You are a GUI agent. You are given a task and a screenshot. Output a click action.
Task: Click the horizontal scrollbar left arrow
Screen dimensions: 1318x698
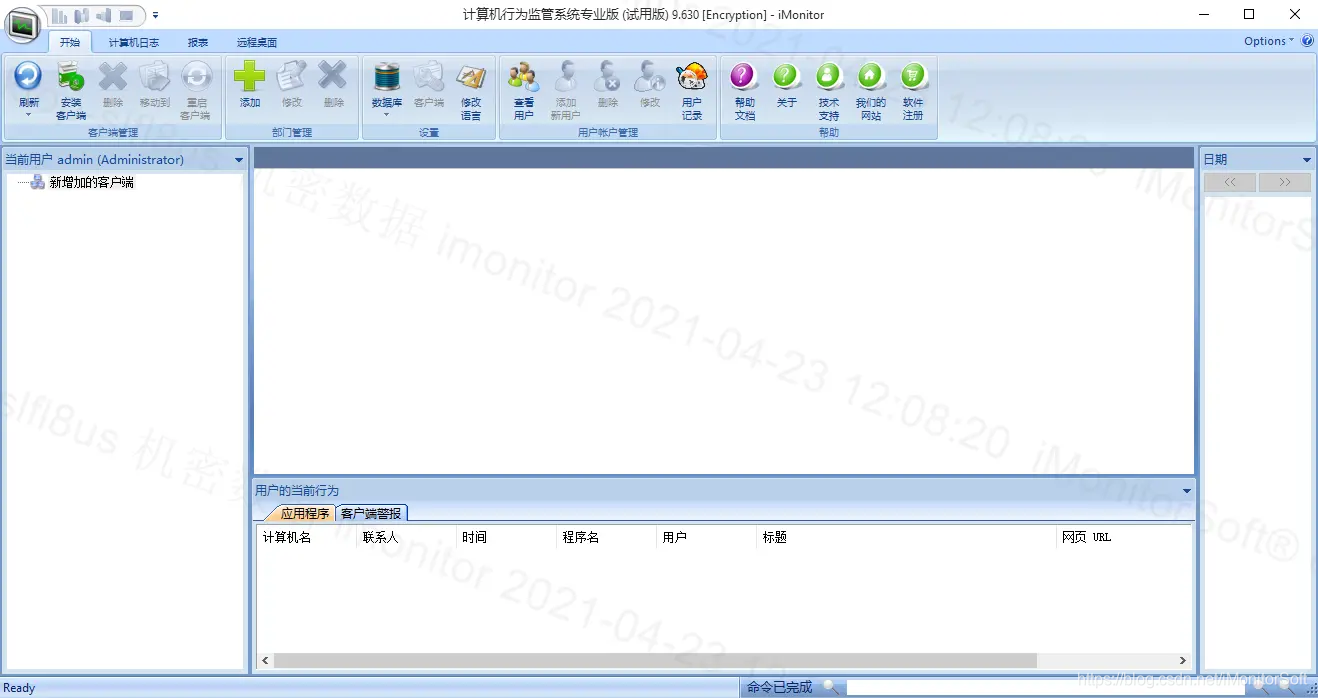pos(265,661)
